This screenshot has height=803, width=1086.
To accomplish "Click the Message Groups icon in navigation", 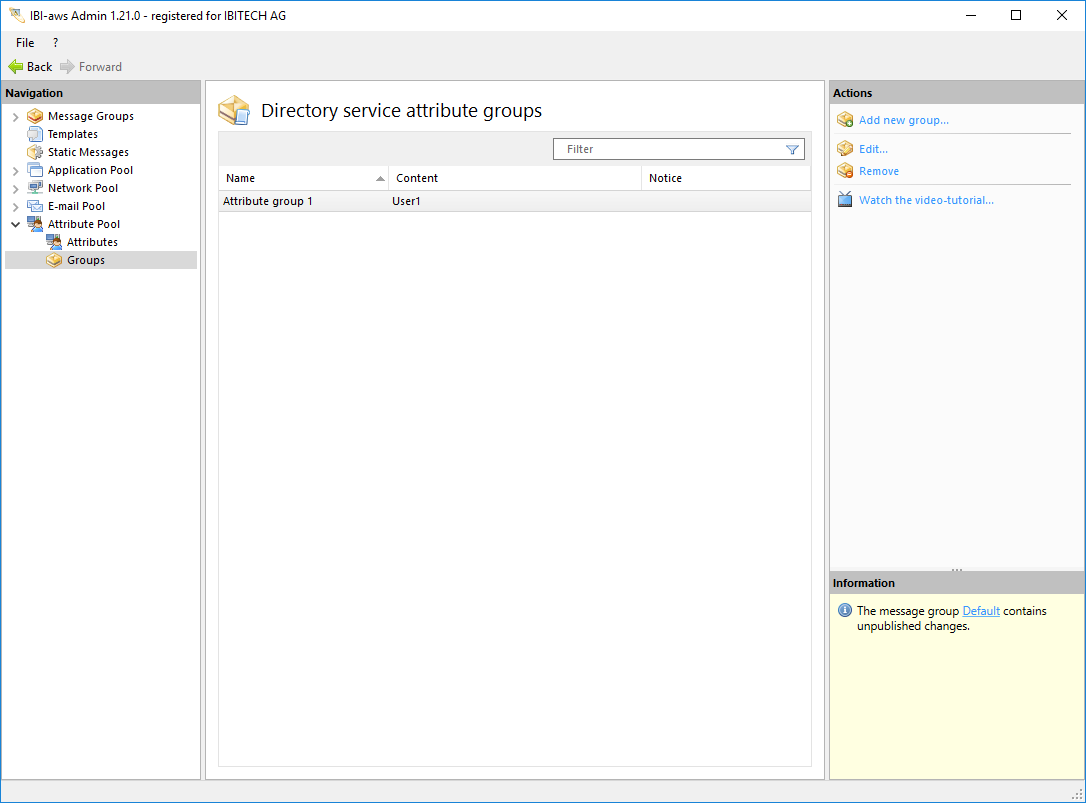I will tap(35, 116).
